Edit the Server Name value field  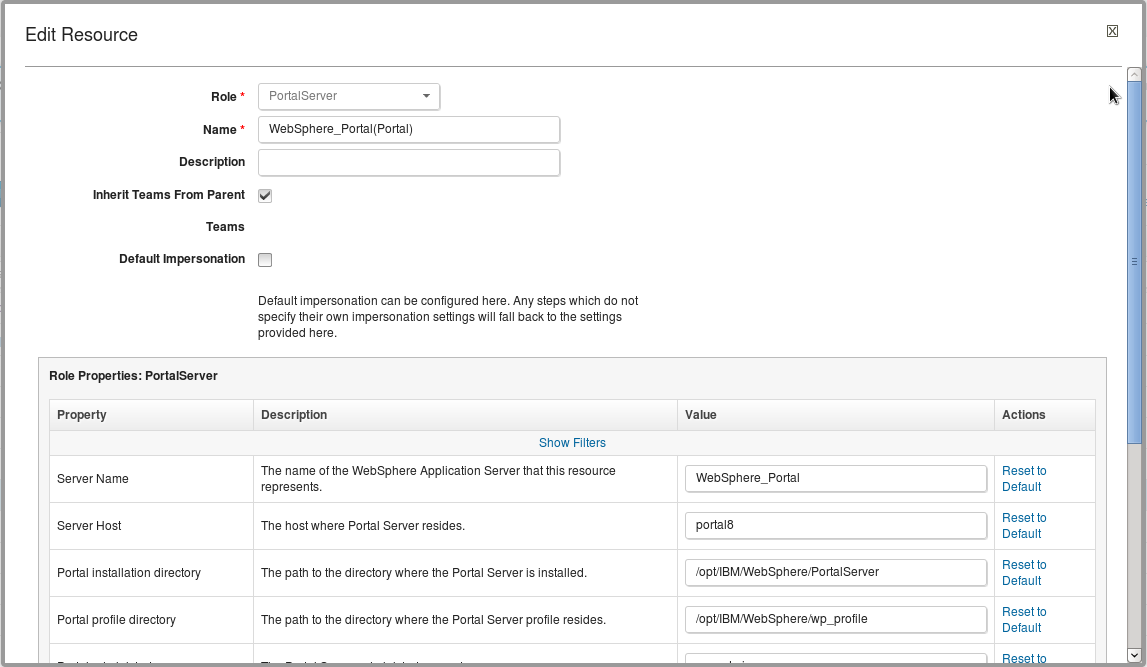click(x=836, y=478)
